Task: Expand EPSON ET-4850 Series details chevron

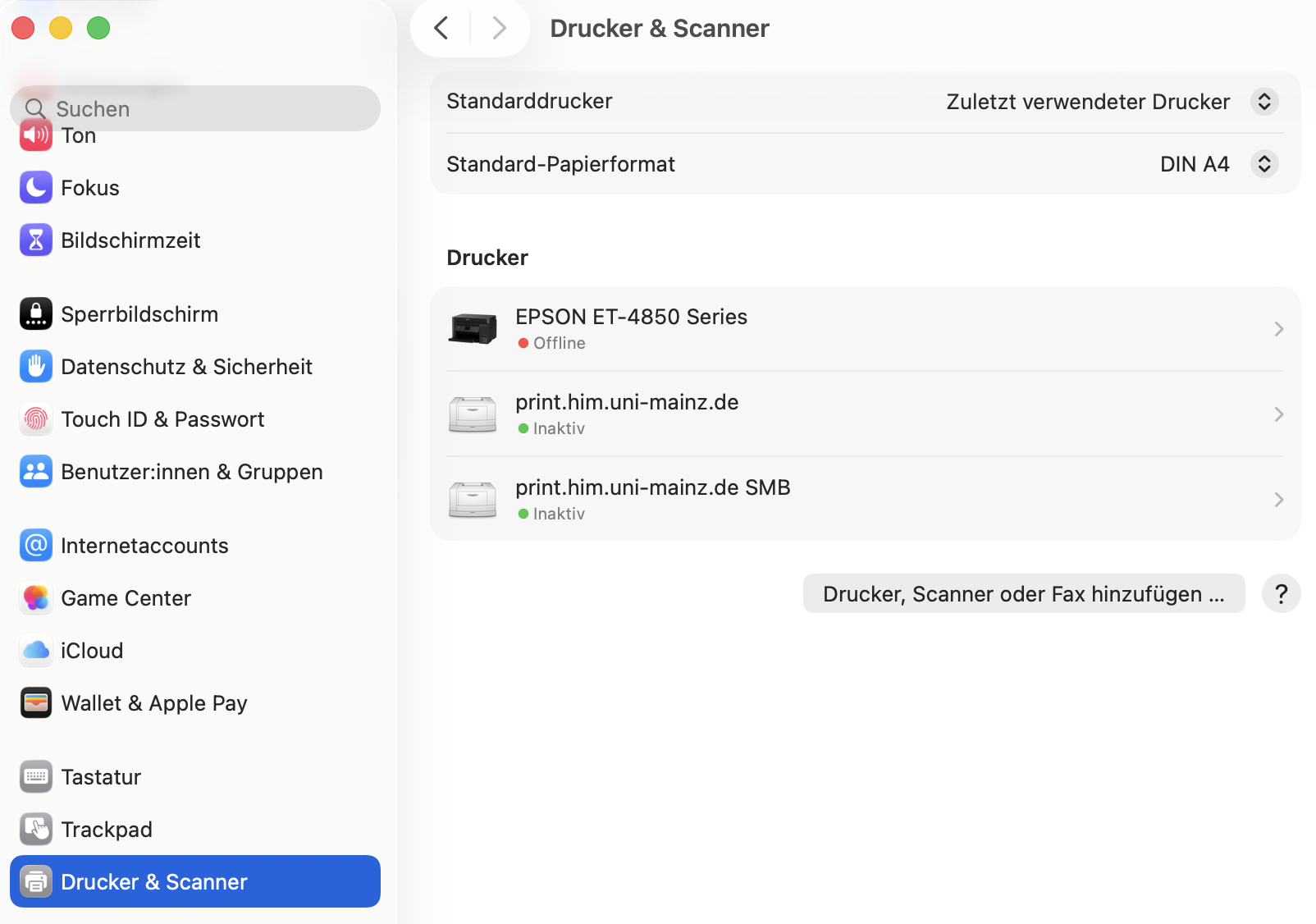Action: [x=1278, y=329]
